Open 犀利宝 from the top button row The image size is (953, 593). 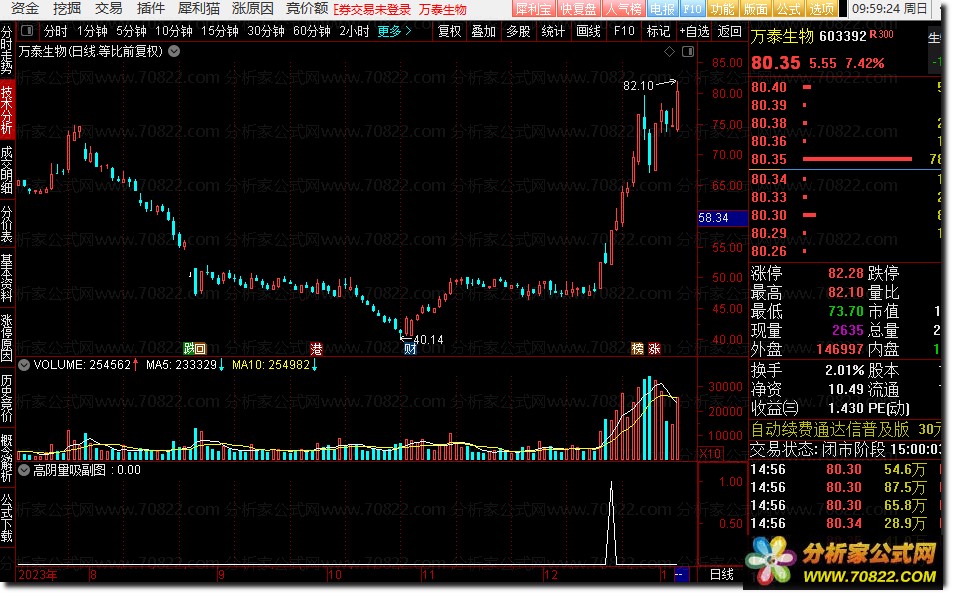[533, 9]
